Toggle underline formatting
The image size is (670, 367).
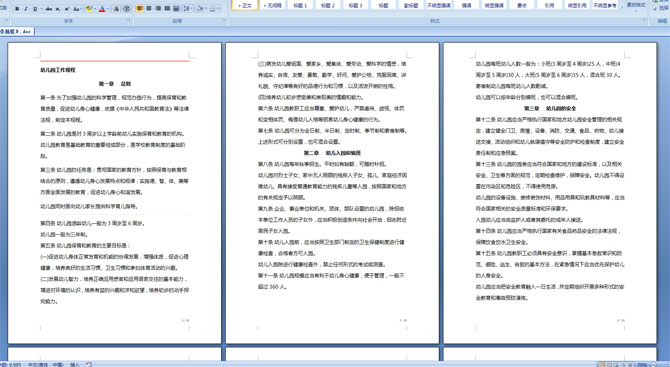point(35,9)
